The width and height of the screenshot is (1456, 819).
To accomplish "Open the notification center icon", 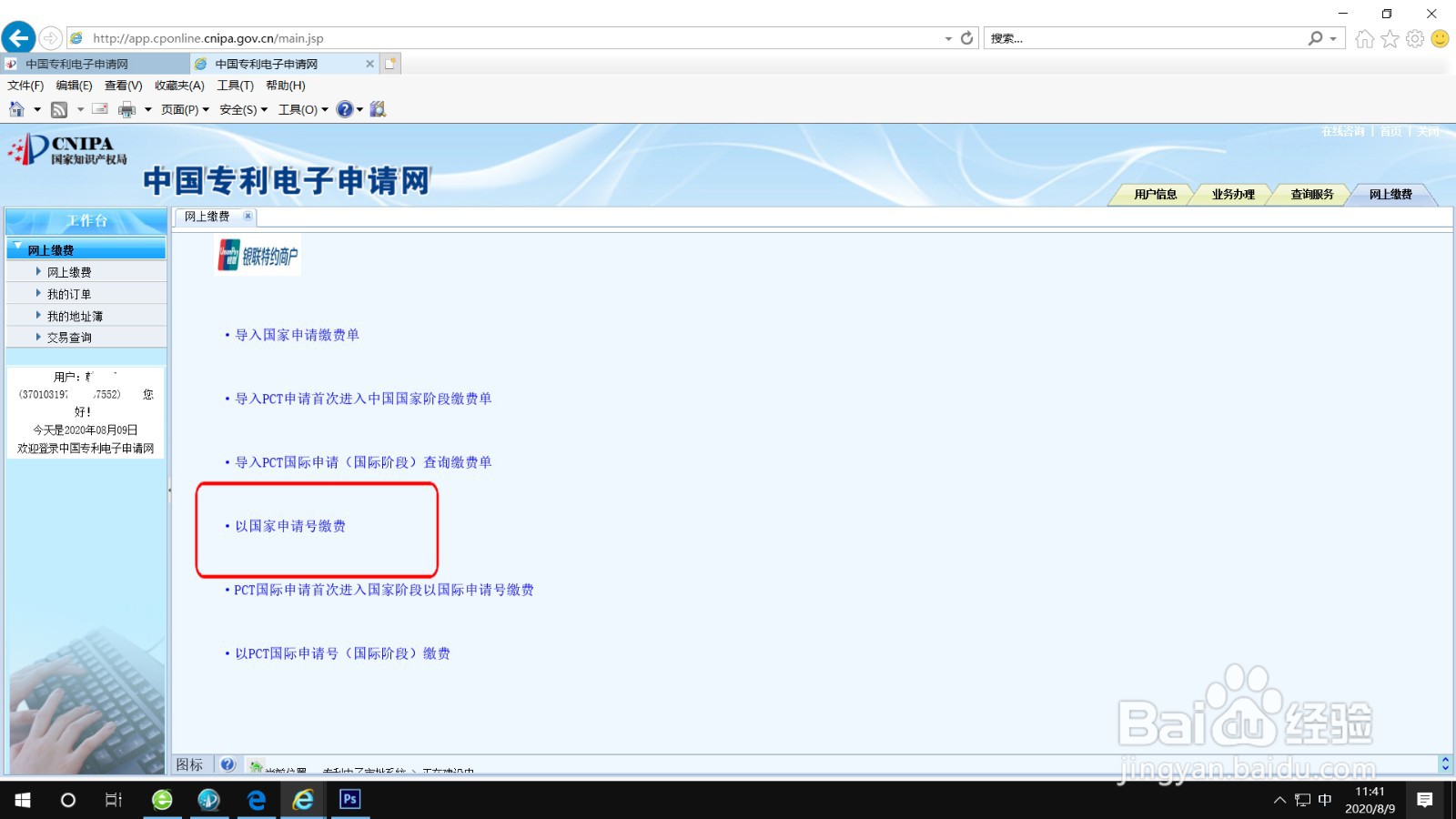I will coord(1425,800).
